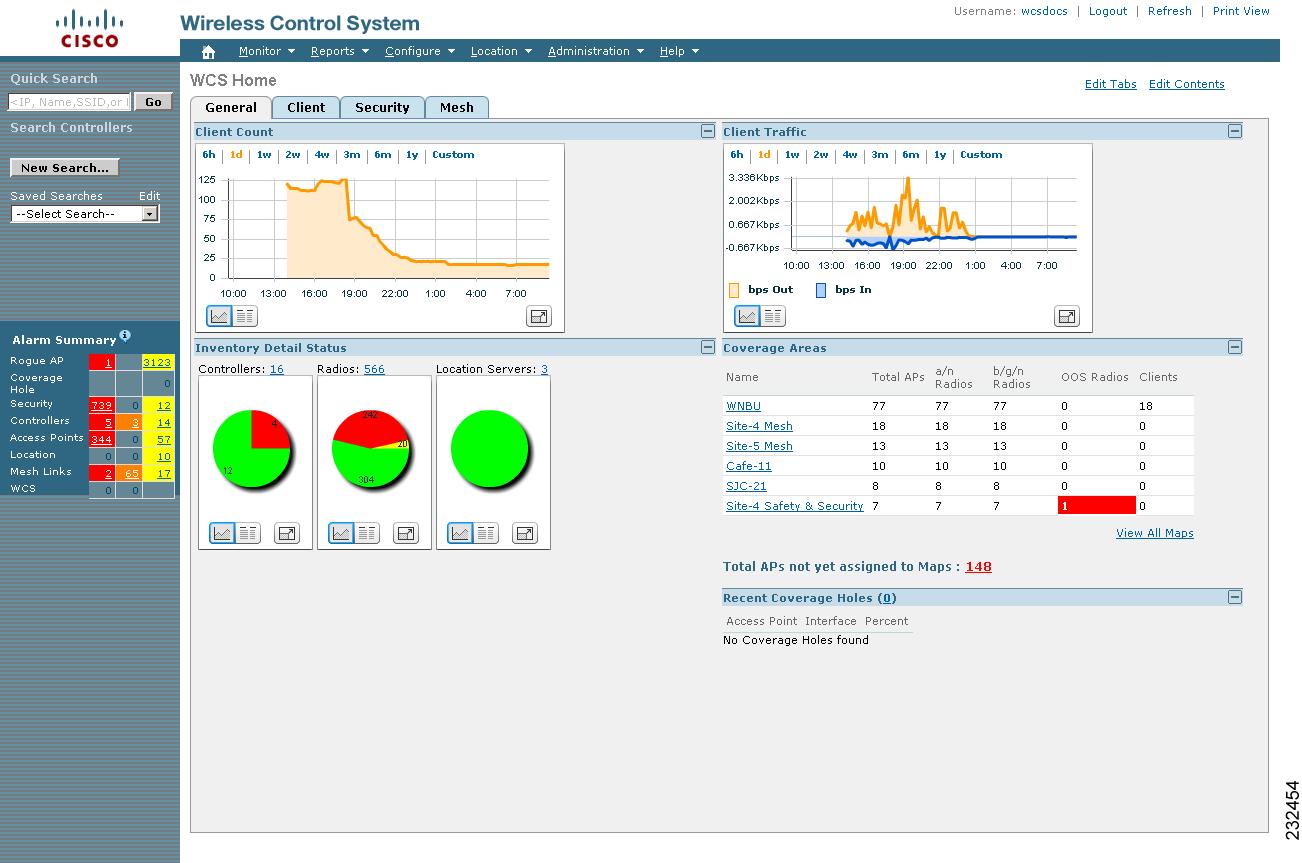Click 148 unassigned APs link
This screenshot has height=863, width=1302.
pyautogui.click(x=979, y=566)
